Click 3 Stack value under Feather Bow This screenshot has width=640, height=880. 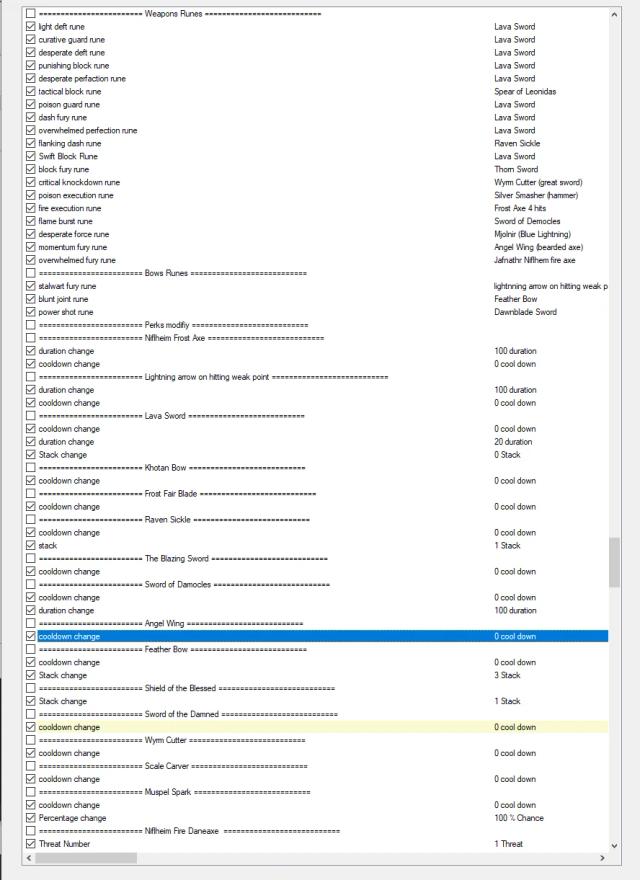pos(507,675)
